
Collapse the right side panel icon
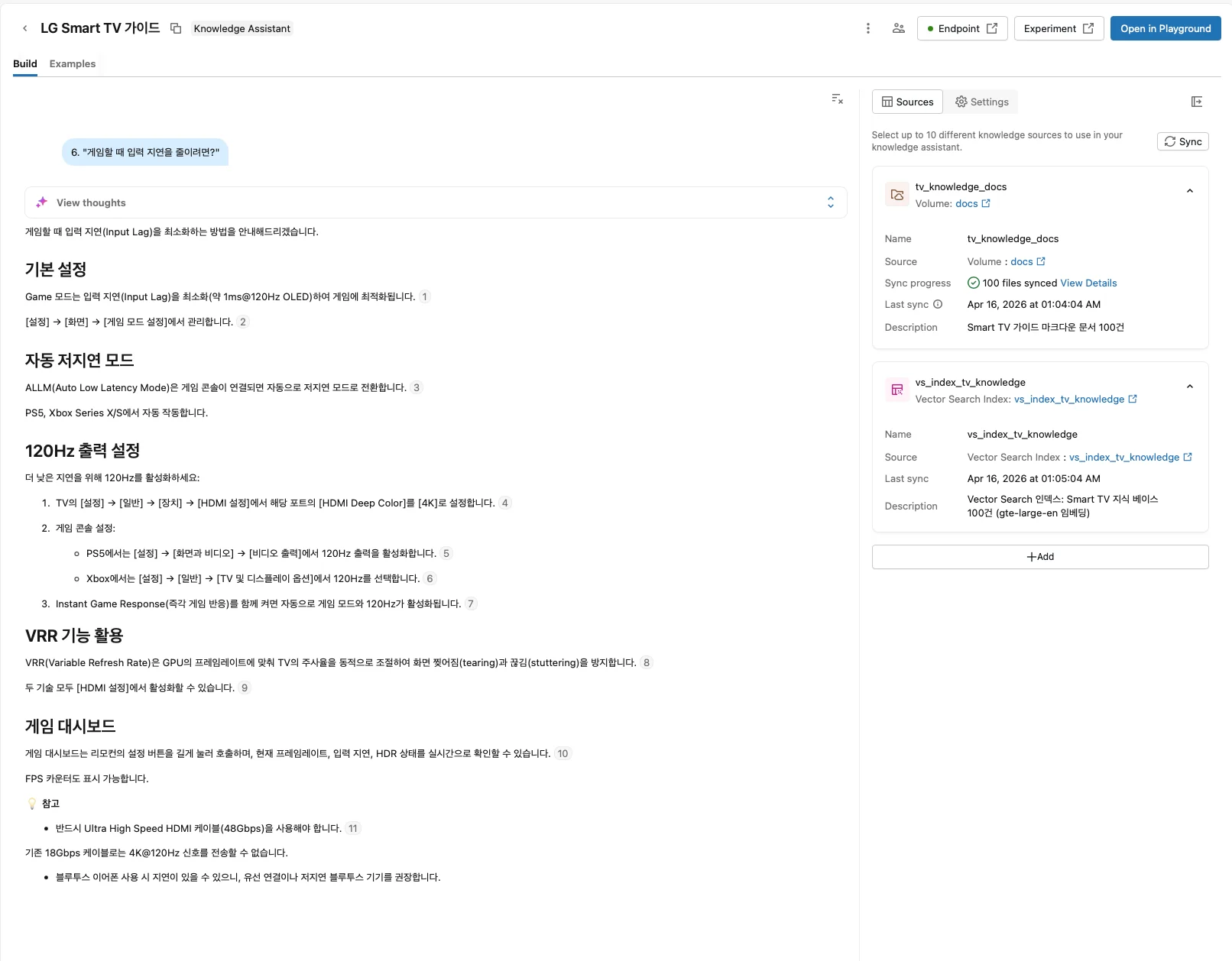coord(1197,102)
